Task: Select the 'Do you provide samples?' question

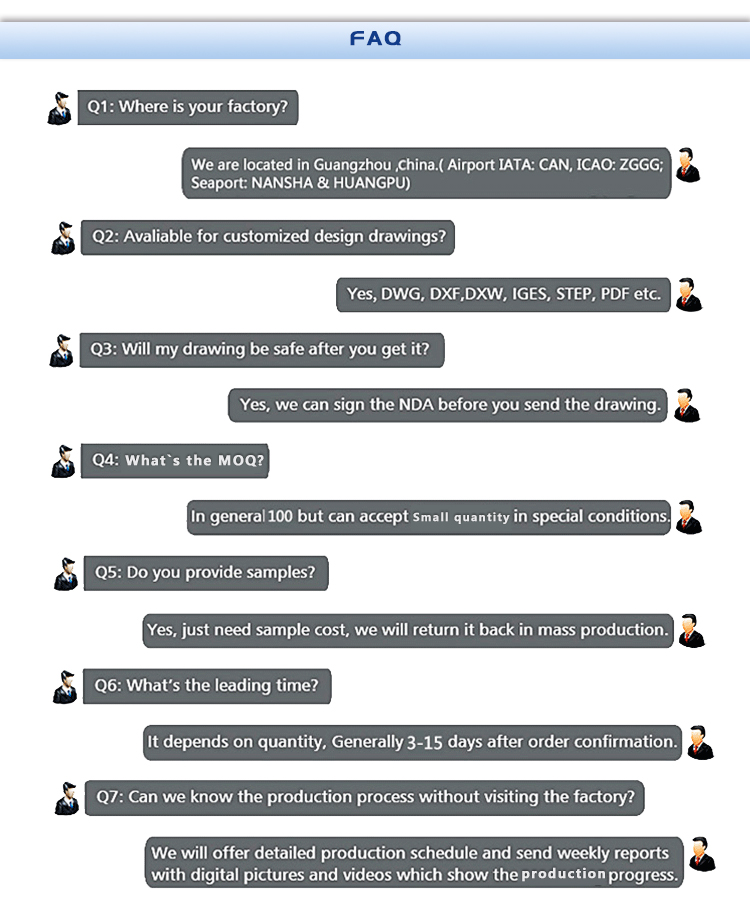Action: (x=205, y=573)
